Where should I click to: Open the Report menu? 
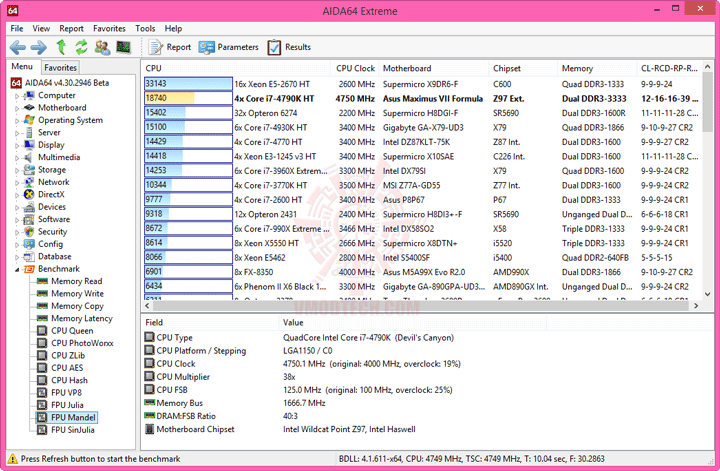click(71, 28)
